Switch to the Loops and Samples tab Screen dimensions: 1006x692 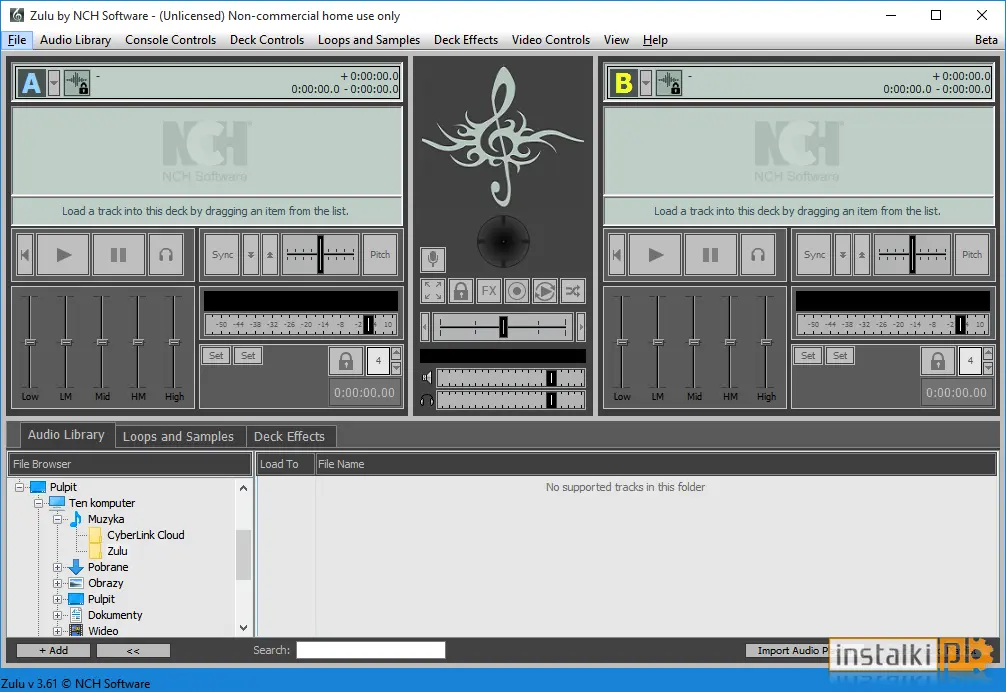coord(178,437)
